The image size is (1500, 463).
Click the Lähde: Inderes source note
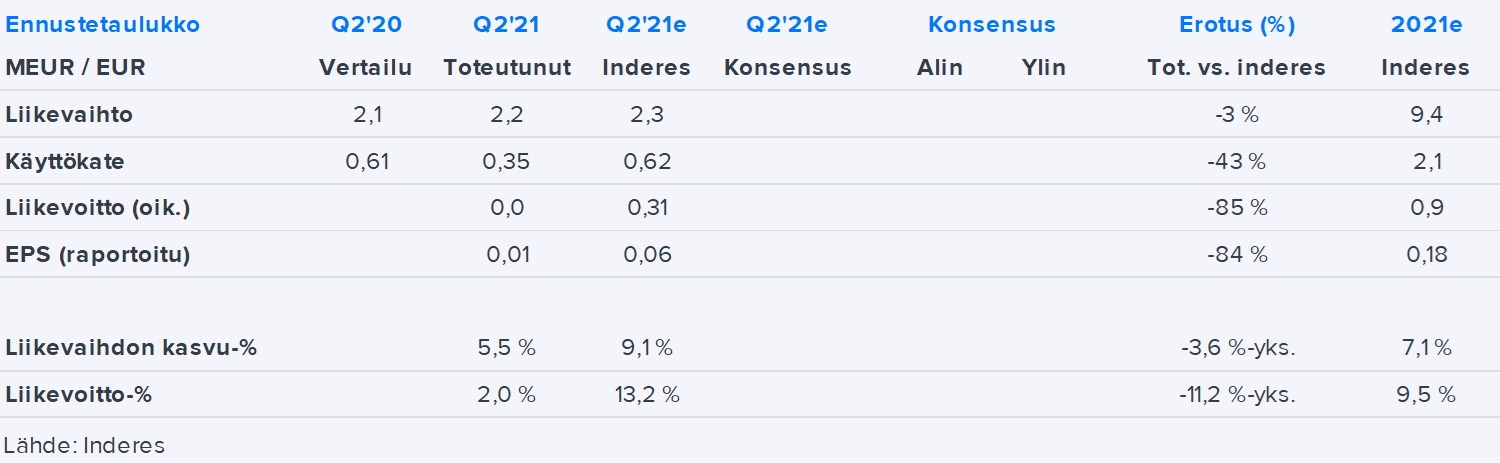click(84, 445)
